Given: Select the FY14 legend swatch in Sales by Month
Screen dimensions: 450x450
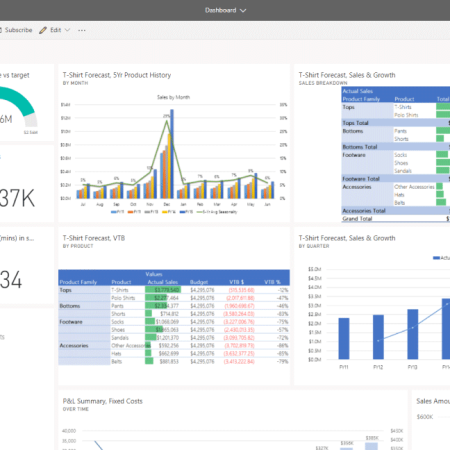Looking at the screenshot, I should point(165,212).
